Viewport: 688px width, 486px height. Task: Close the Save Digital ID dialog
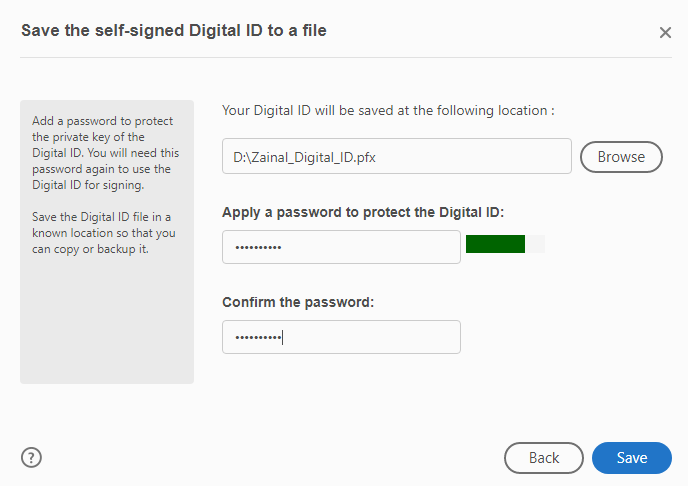(x=665, y=33)
